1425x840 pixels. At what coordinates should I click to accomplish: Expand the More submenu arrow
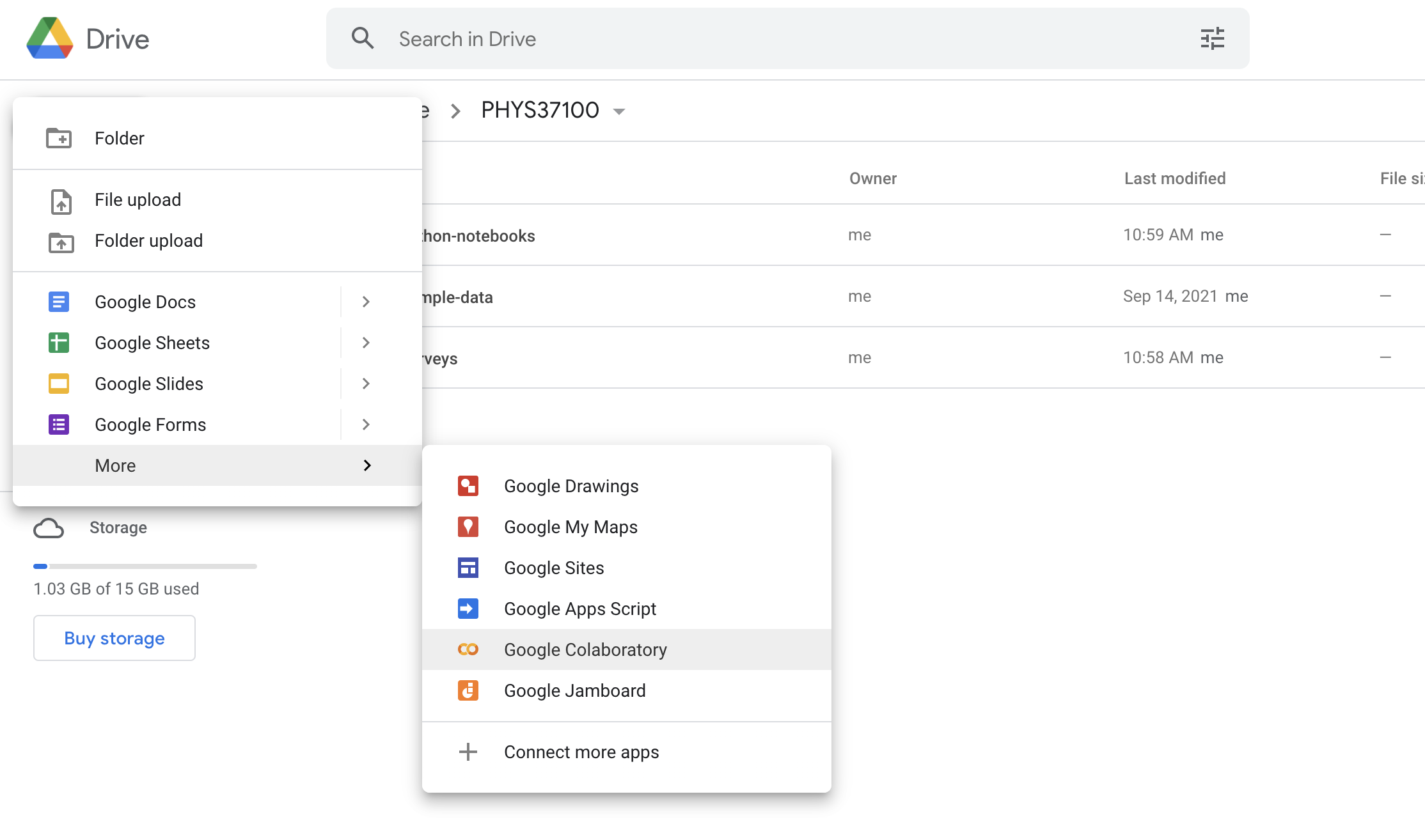pyautogui.click(x=367, y=465)
